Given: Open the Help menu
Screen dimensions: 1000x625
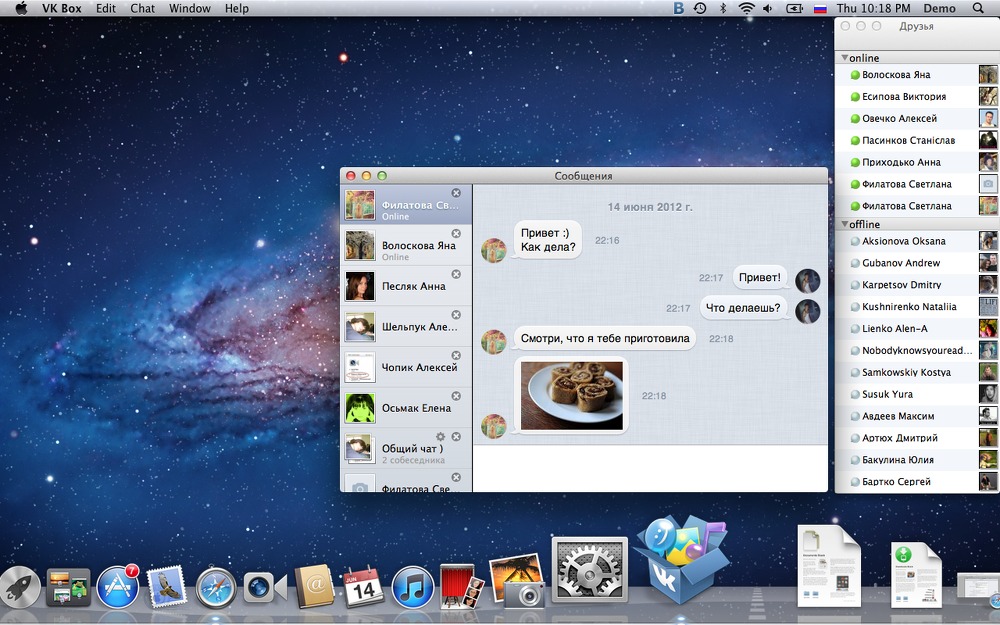Looking at the screenshot, I should (237, 8).
